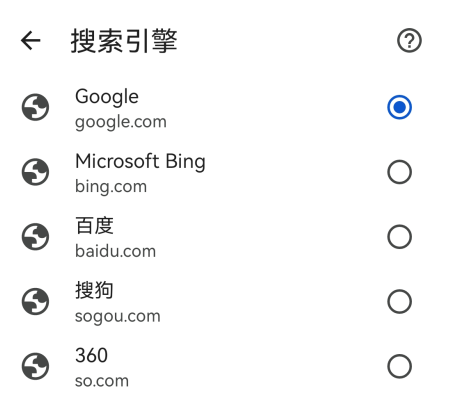This screenshot has height=413, width=464.
Task: Tap the 360 search engine name
Action: [x=91, y=355]
